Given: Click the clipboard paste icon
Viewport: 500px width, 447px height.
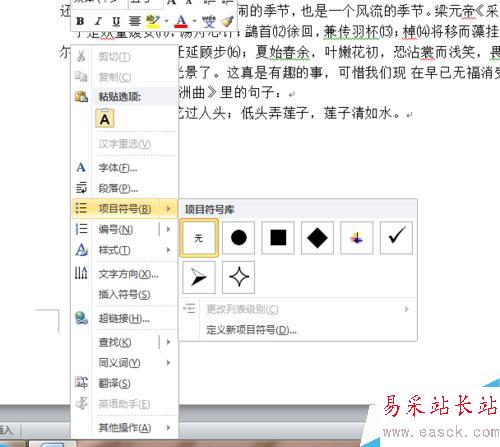Looking at the screenshot, I should (x=81, y=97).
